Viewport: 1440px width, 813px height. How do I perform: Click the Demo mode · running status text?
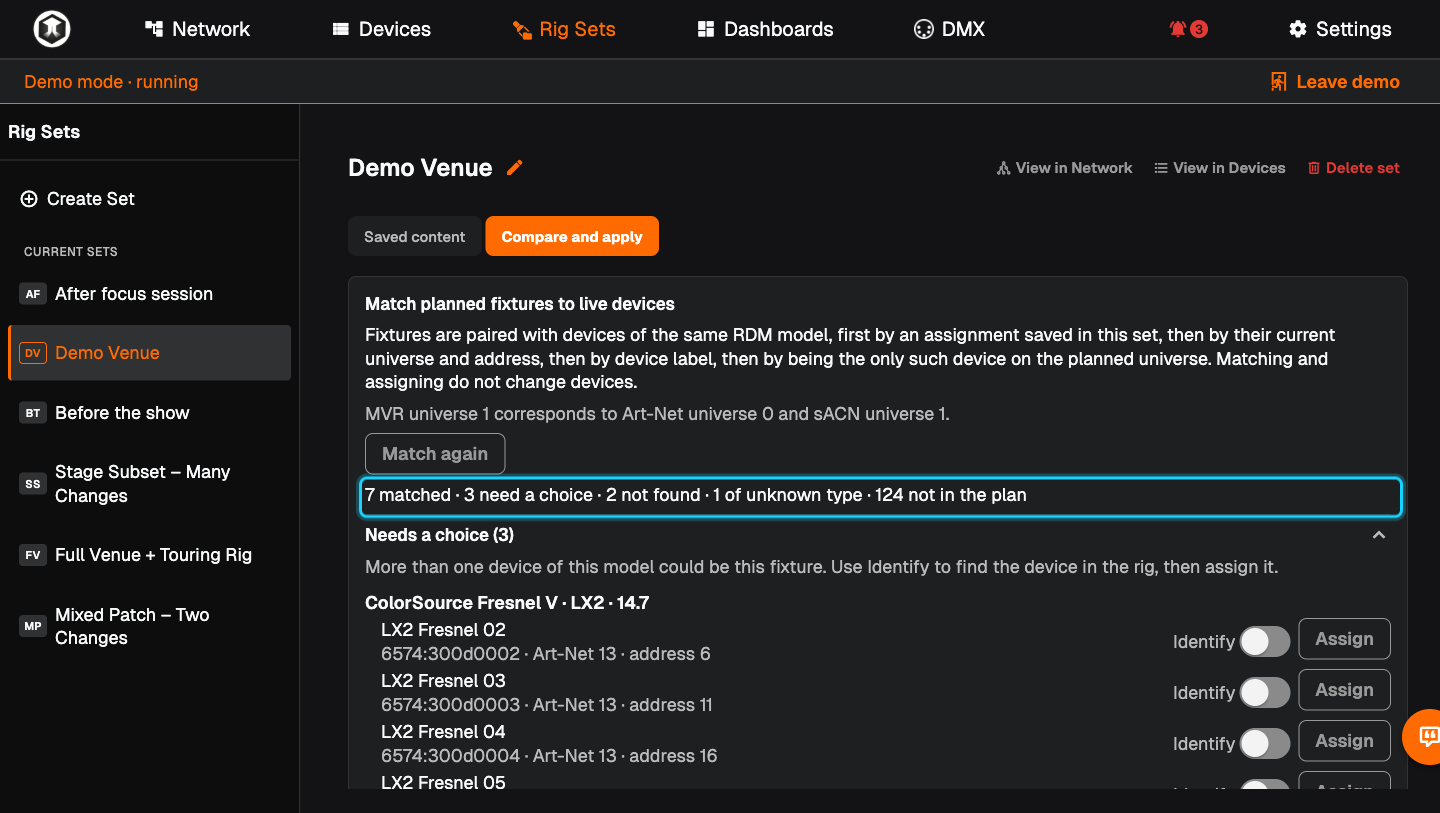(x=111, y=82)
